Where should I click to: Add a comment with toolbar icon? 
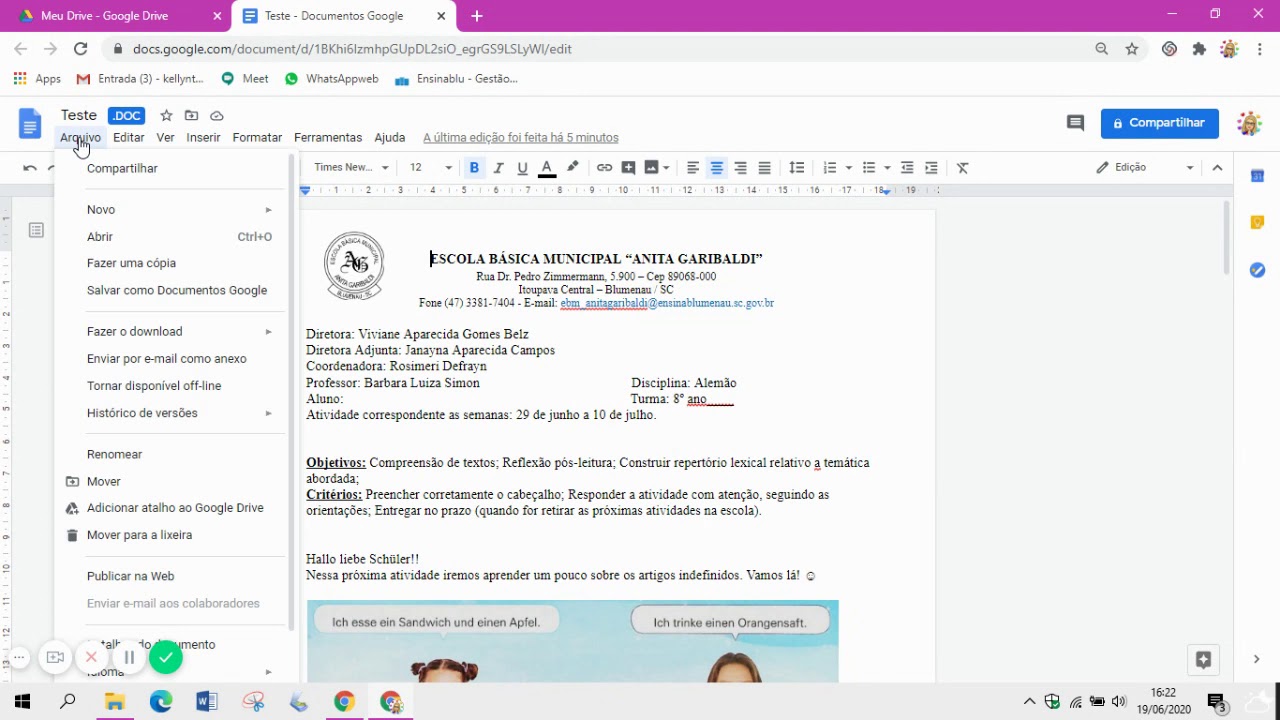[628, 168]
